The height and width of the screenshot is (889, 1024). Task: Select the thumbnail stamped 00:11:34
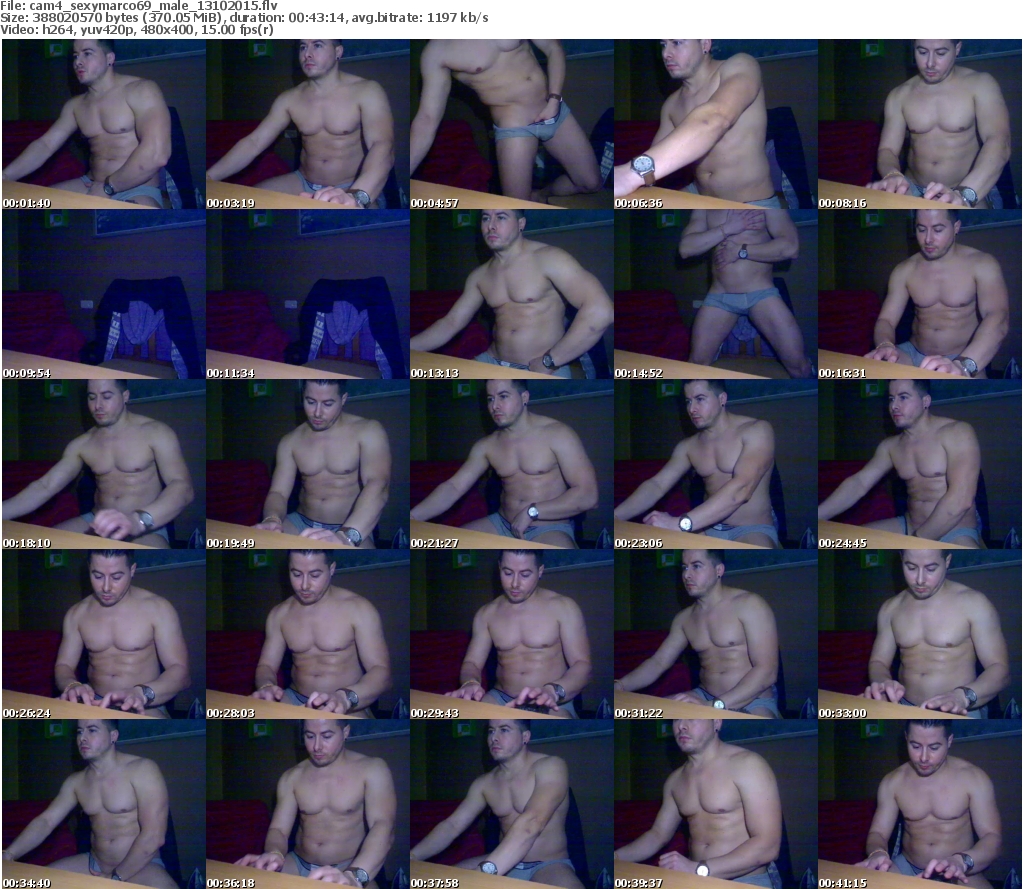coord(308,294)
